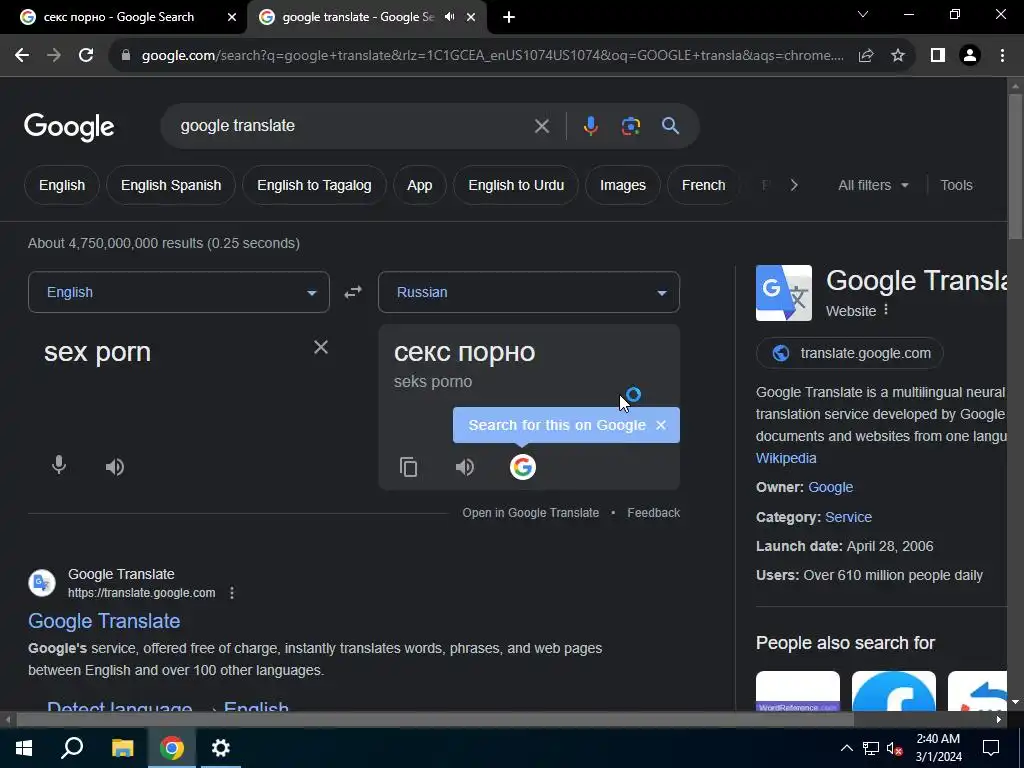The image size is (1024, 768).
Task: Search translation on Google via G icon
Action: 522,467
